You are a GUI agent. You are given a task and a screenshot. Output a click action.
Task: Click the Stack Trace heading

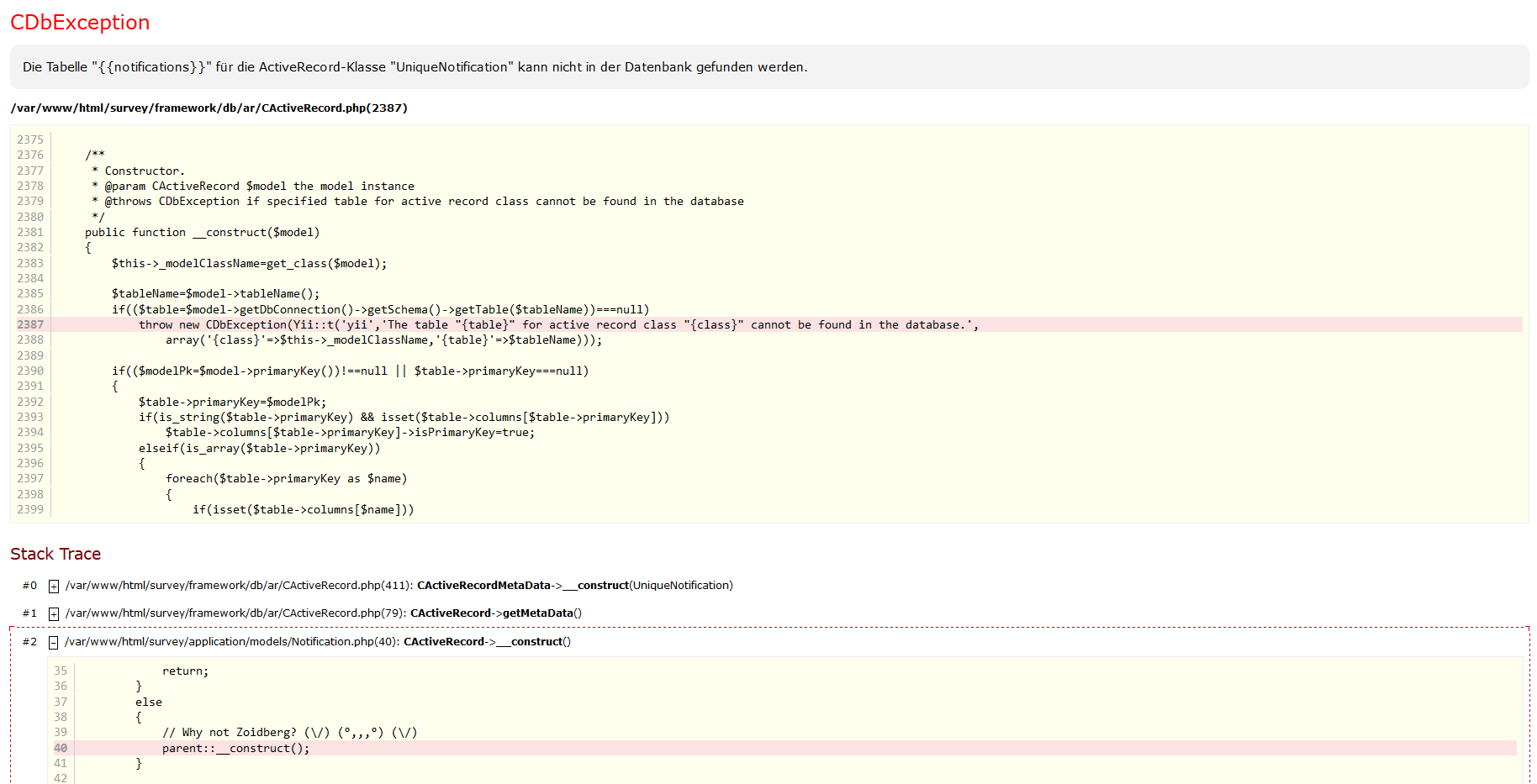[x=55, y=554]
